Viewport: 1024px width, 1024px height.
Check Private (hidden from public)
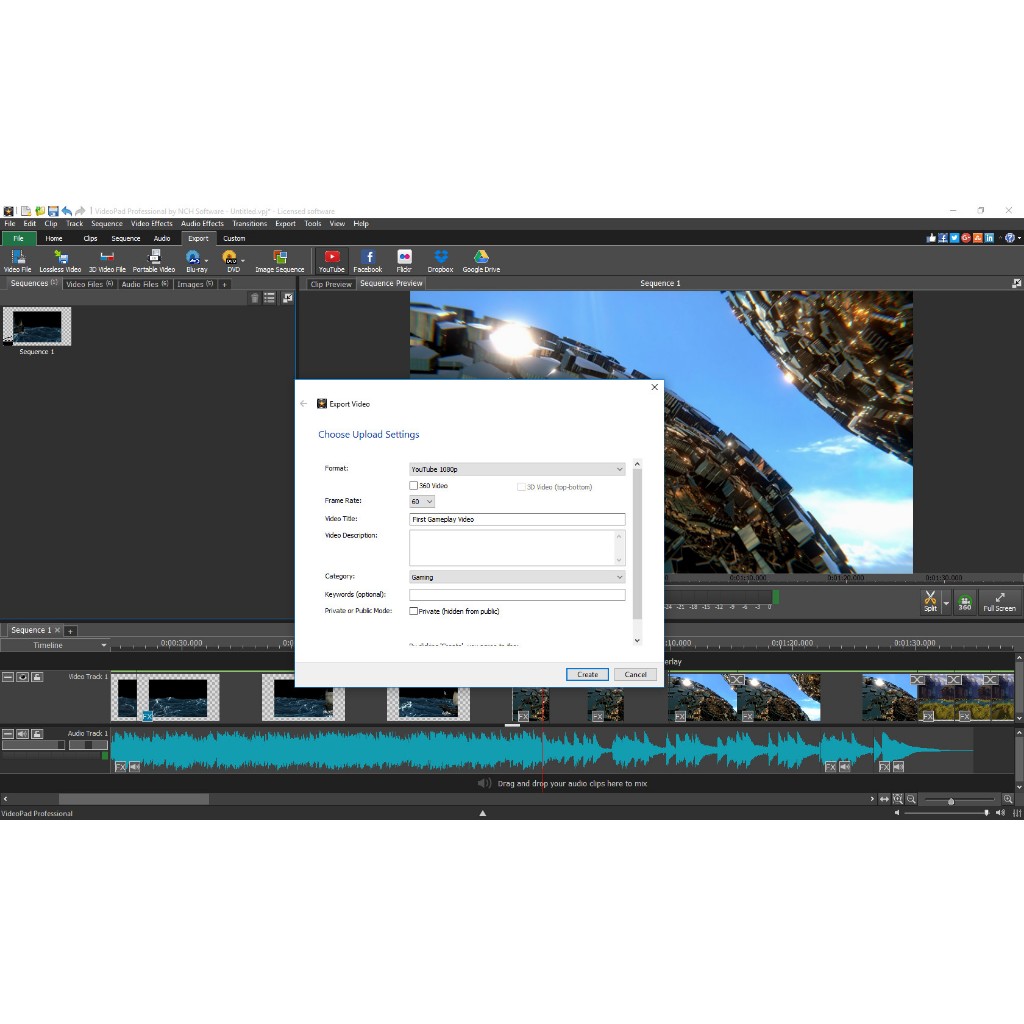[x=414, y=611]
